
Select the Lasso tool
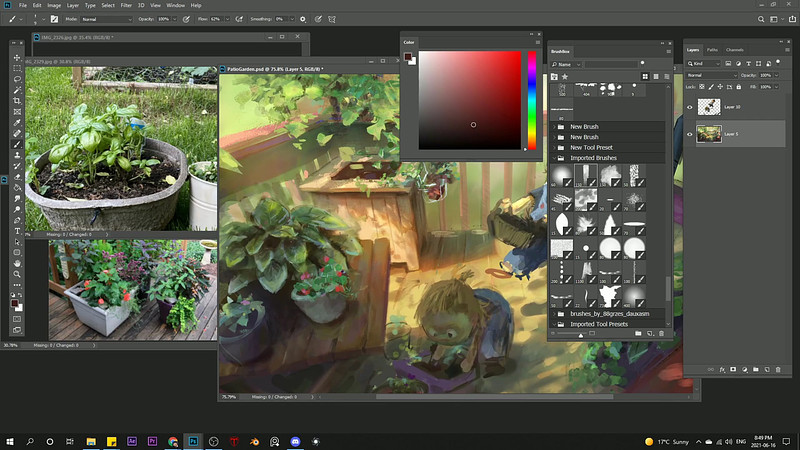(17, 79)
